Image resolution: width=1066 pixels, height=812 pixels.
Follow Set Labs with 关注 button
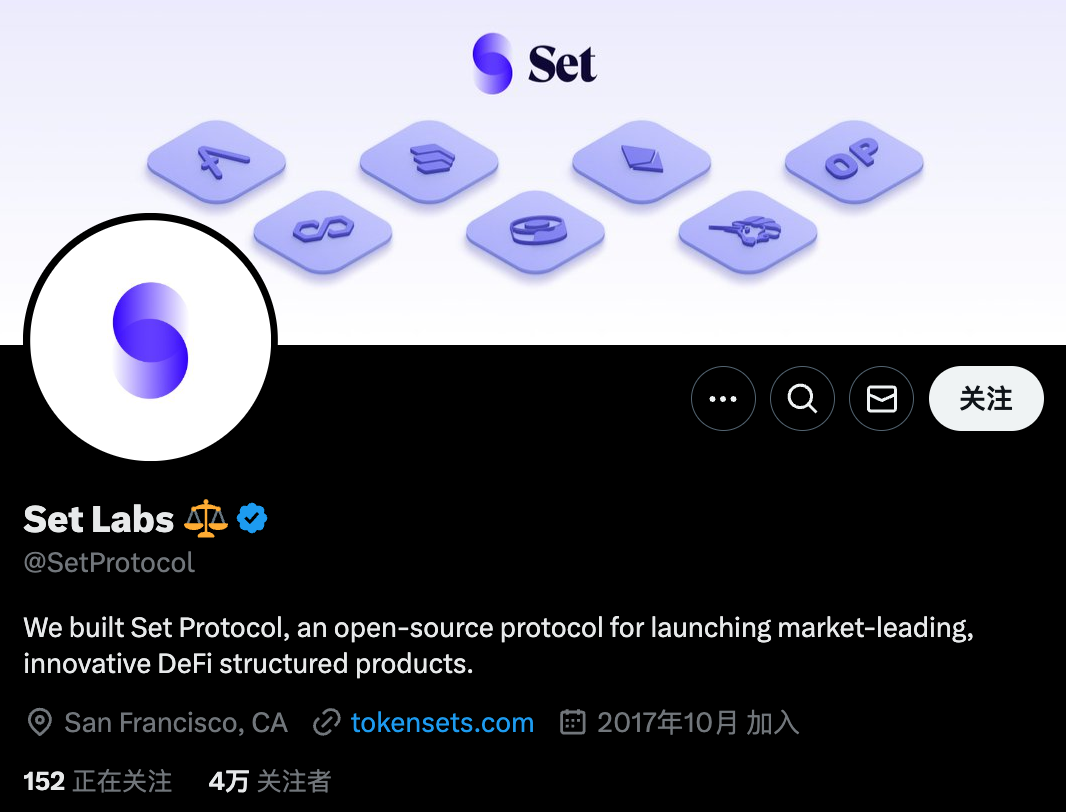tap(986, 399)
